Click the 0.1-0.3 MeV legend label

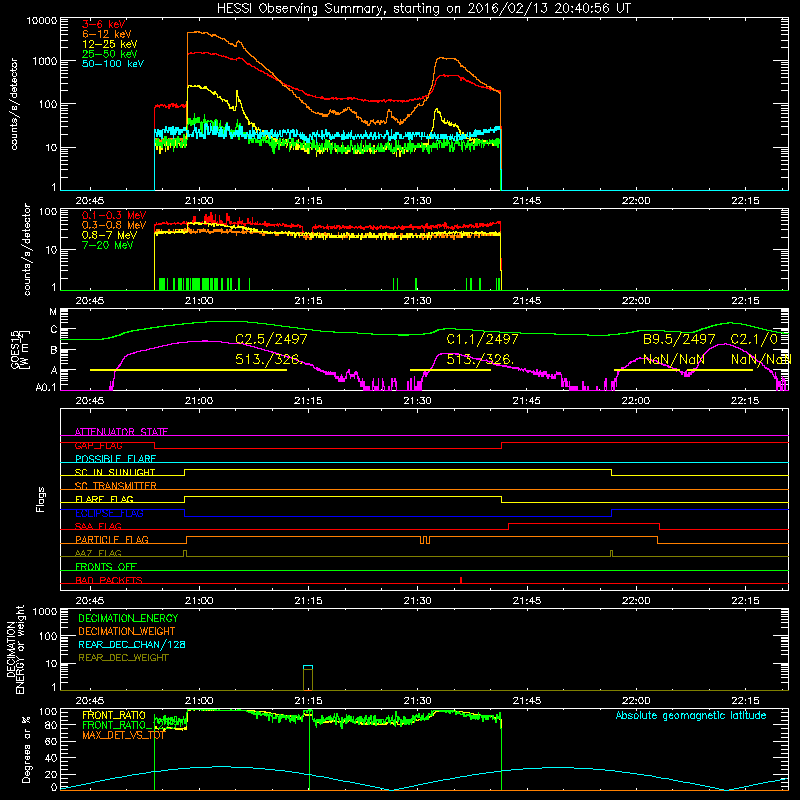click(114, 216)
